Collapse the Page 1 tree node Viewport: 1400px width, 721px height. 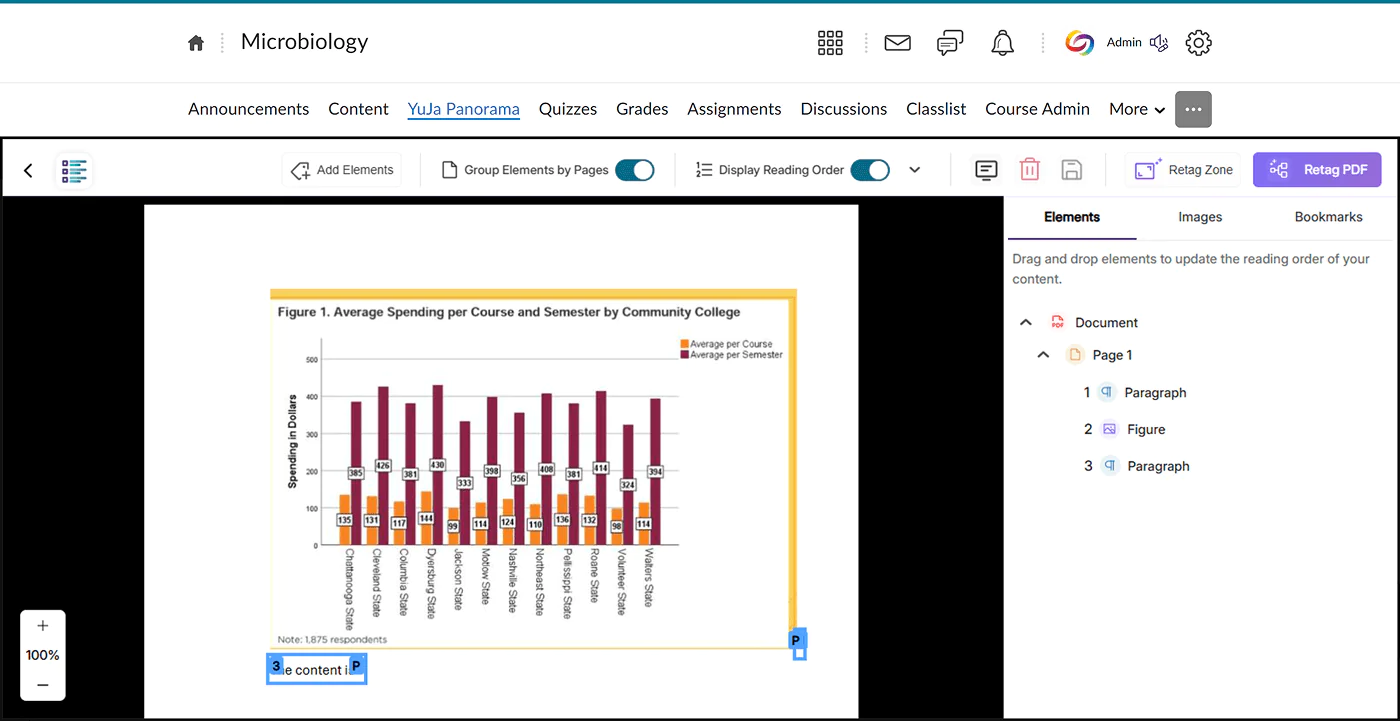[x=1043, y=355]
